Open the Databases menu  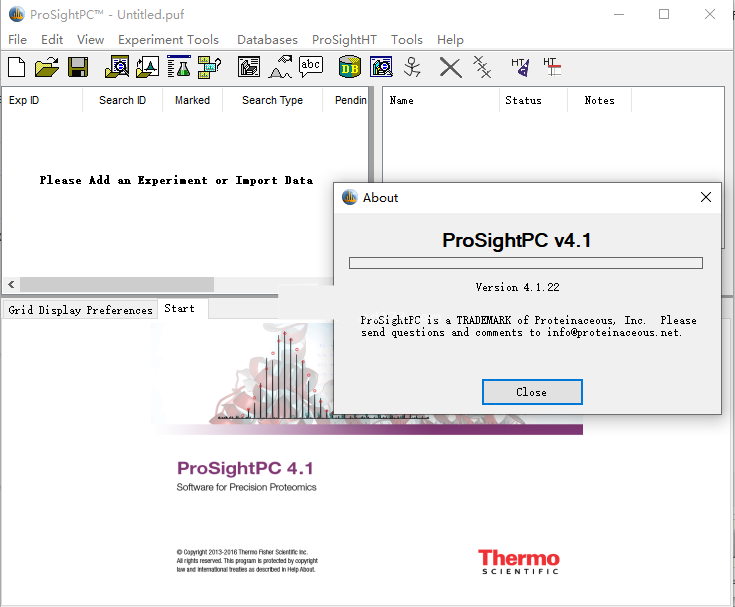pos(267,40)
